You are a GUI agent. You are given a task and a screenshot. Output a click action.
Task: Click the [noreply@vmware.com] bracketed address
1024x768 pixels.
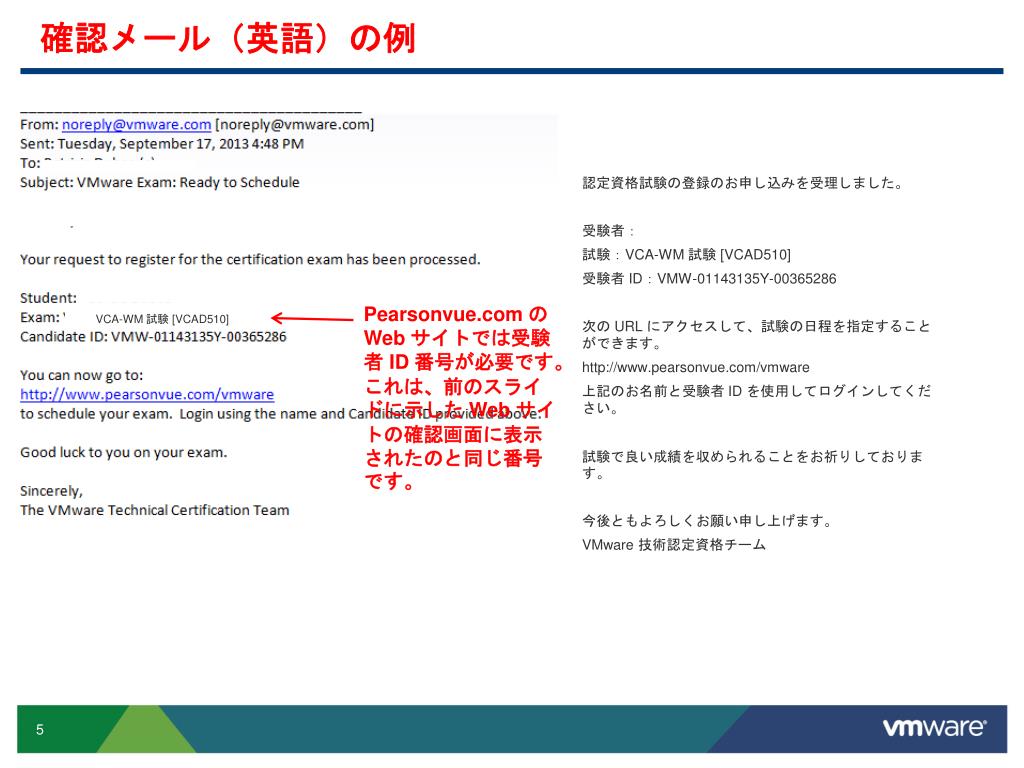point(295,125)
